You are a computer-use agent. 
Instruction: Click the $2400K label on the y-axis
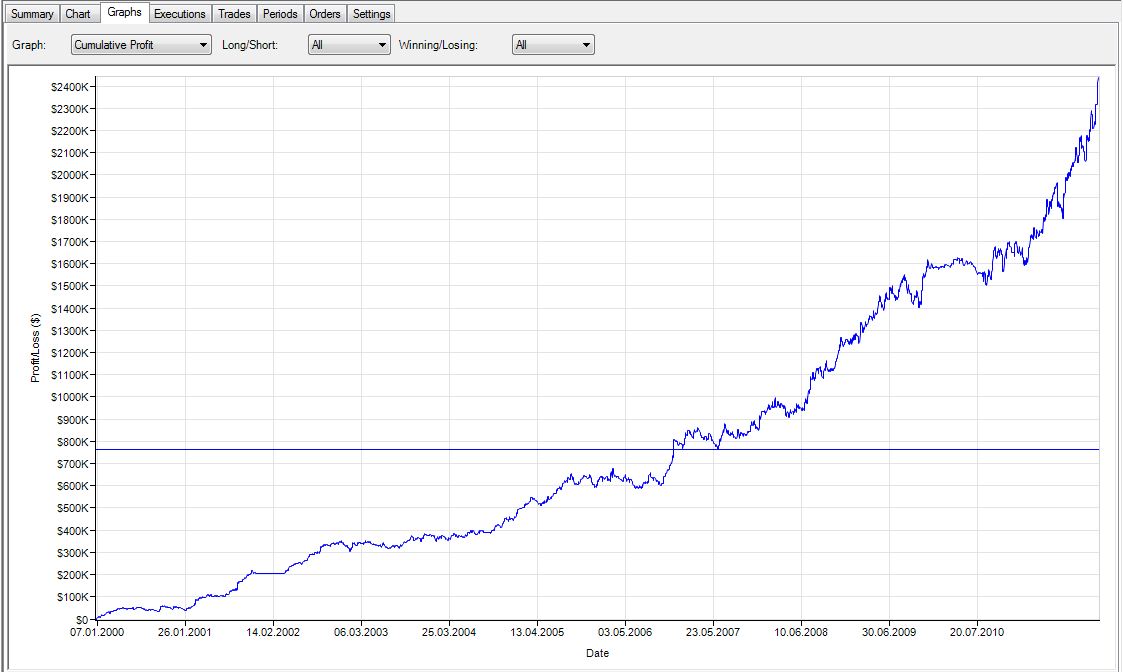click(x=71, y=87)
